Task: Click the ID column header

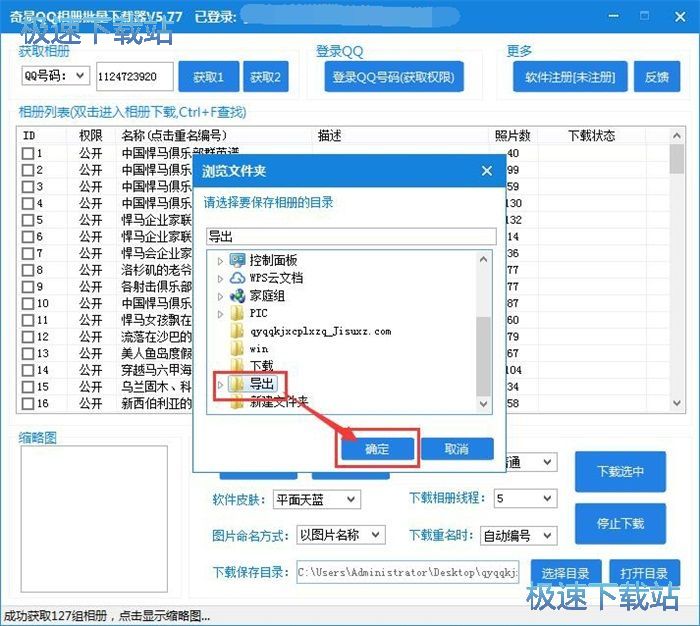Action: pos(42,135)
